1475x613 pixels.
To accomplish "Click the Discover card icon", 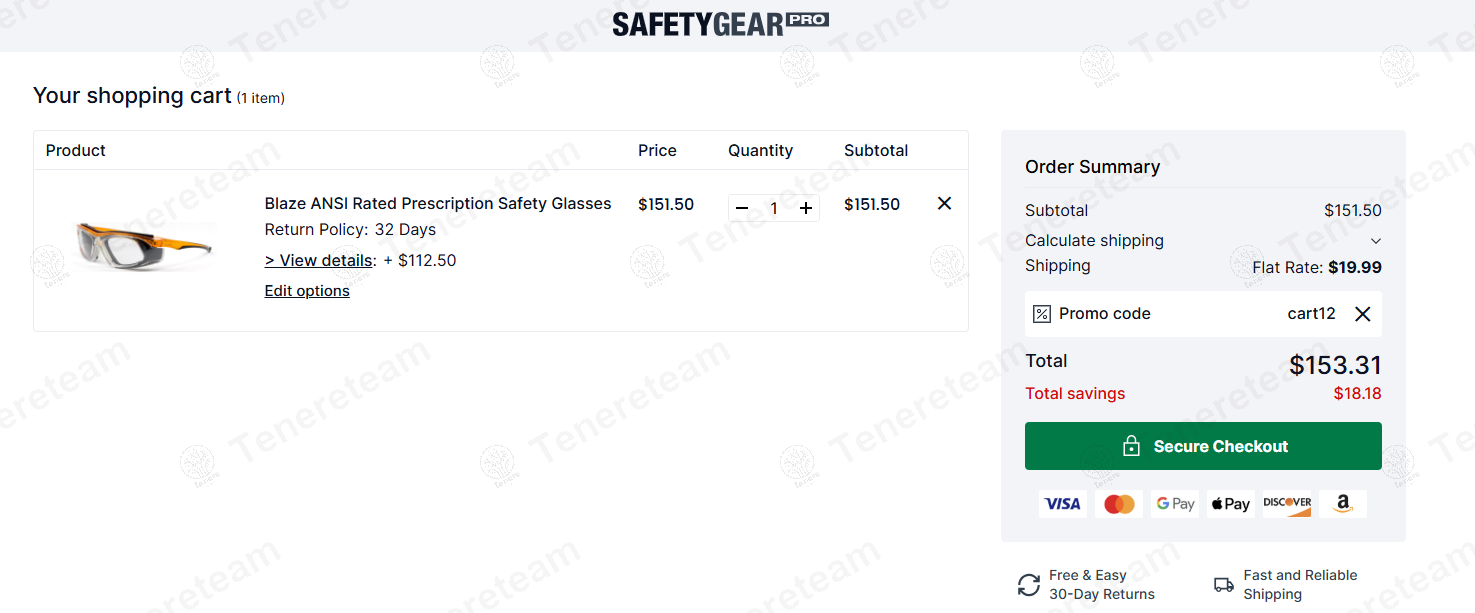I will [1287, 504].
